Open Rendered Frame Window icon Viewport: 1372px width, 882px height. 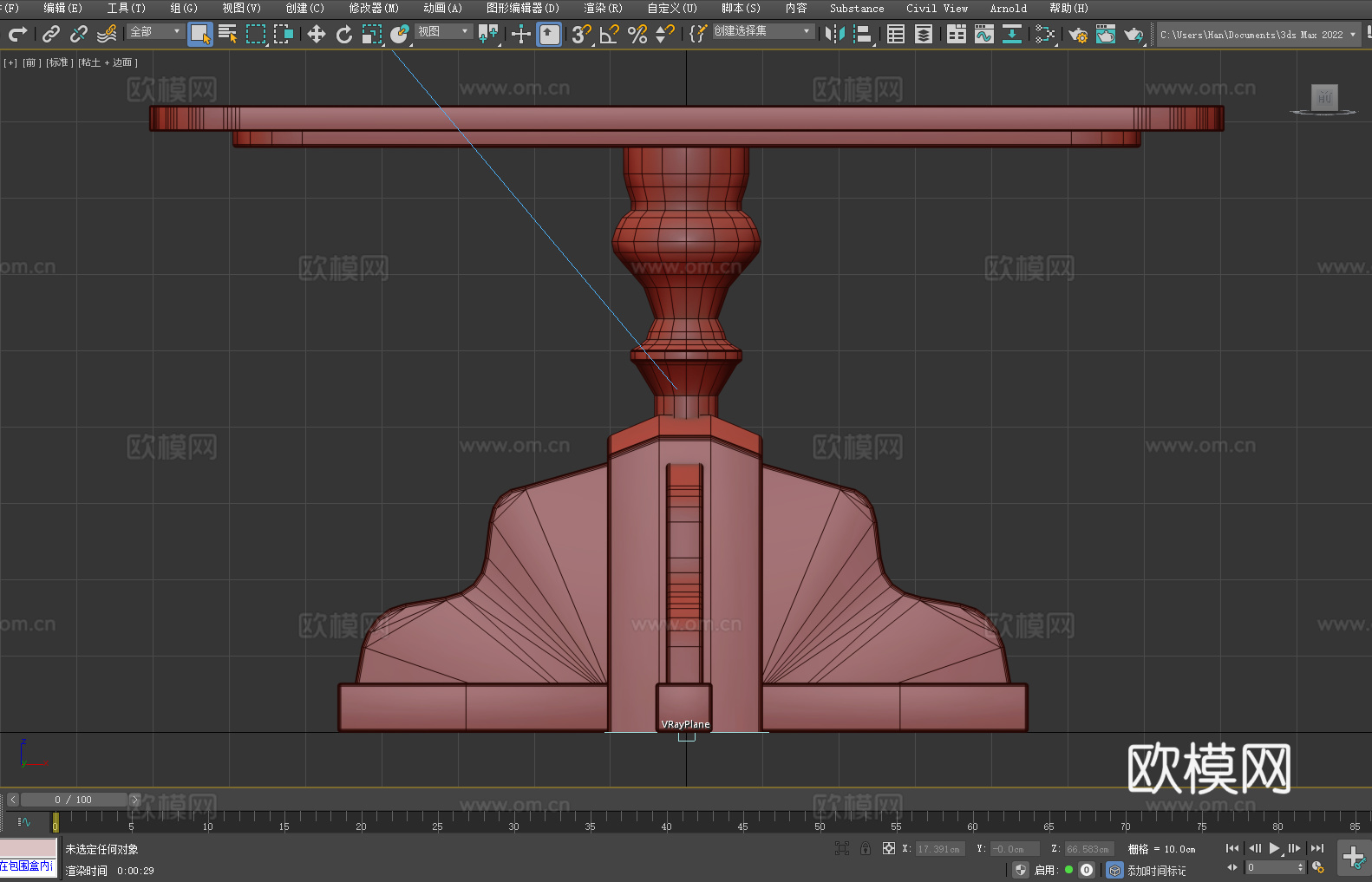[1106, 34]
